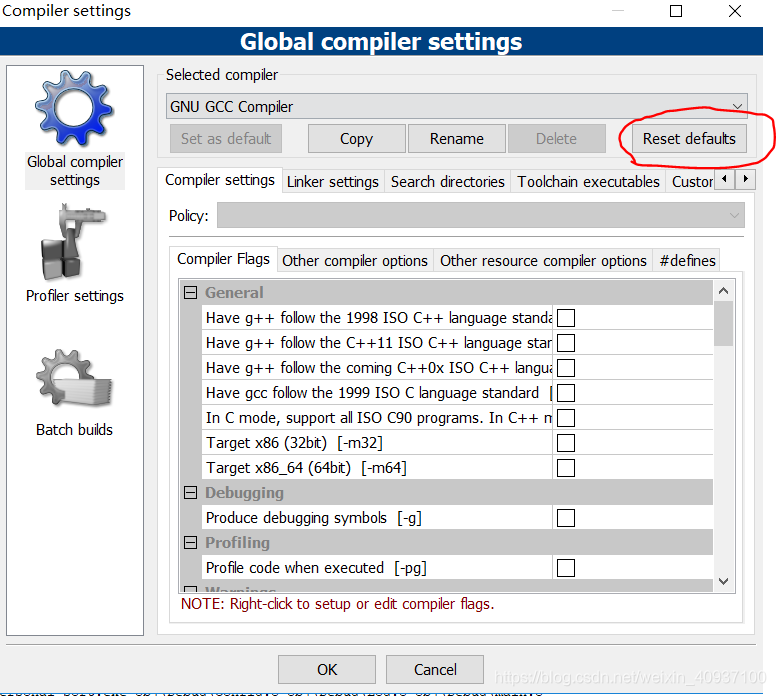Select 'Target x86 (32bit) [-m32]' row text
Image resolution: width=776 pixels, height=696 pixels.
tap(294, 443)
